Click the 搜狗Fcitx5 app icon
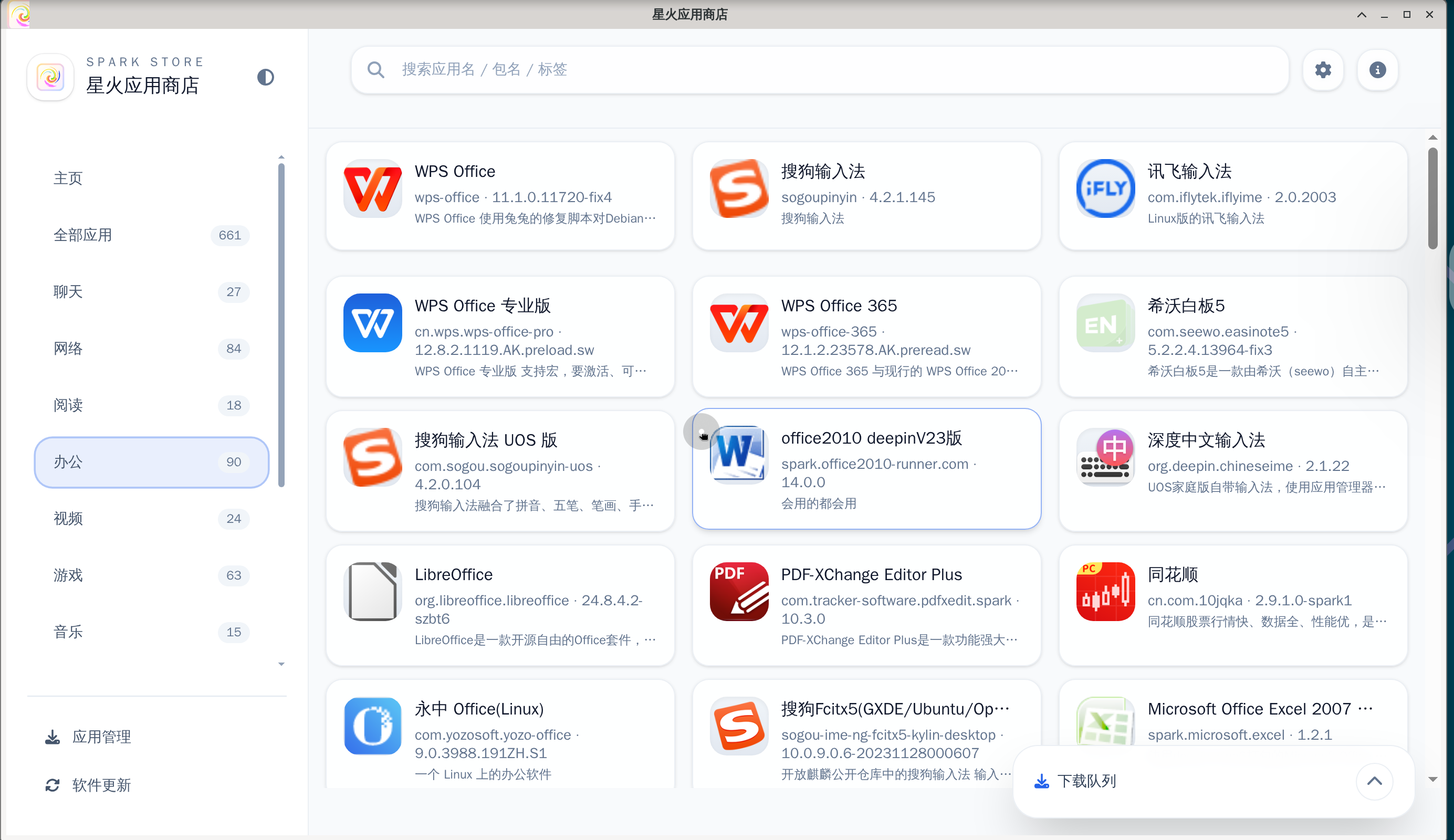 point(738,726)
